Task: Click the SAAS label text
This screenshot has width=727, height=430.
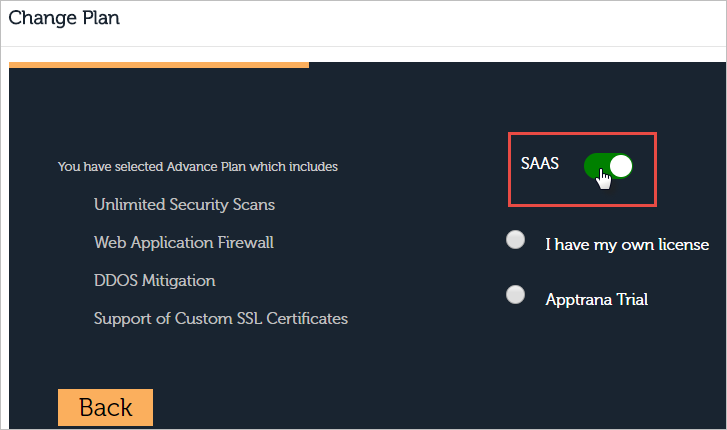Action: (540, 163)
